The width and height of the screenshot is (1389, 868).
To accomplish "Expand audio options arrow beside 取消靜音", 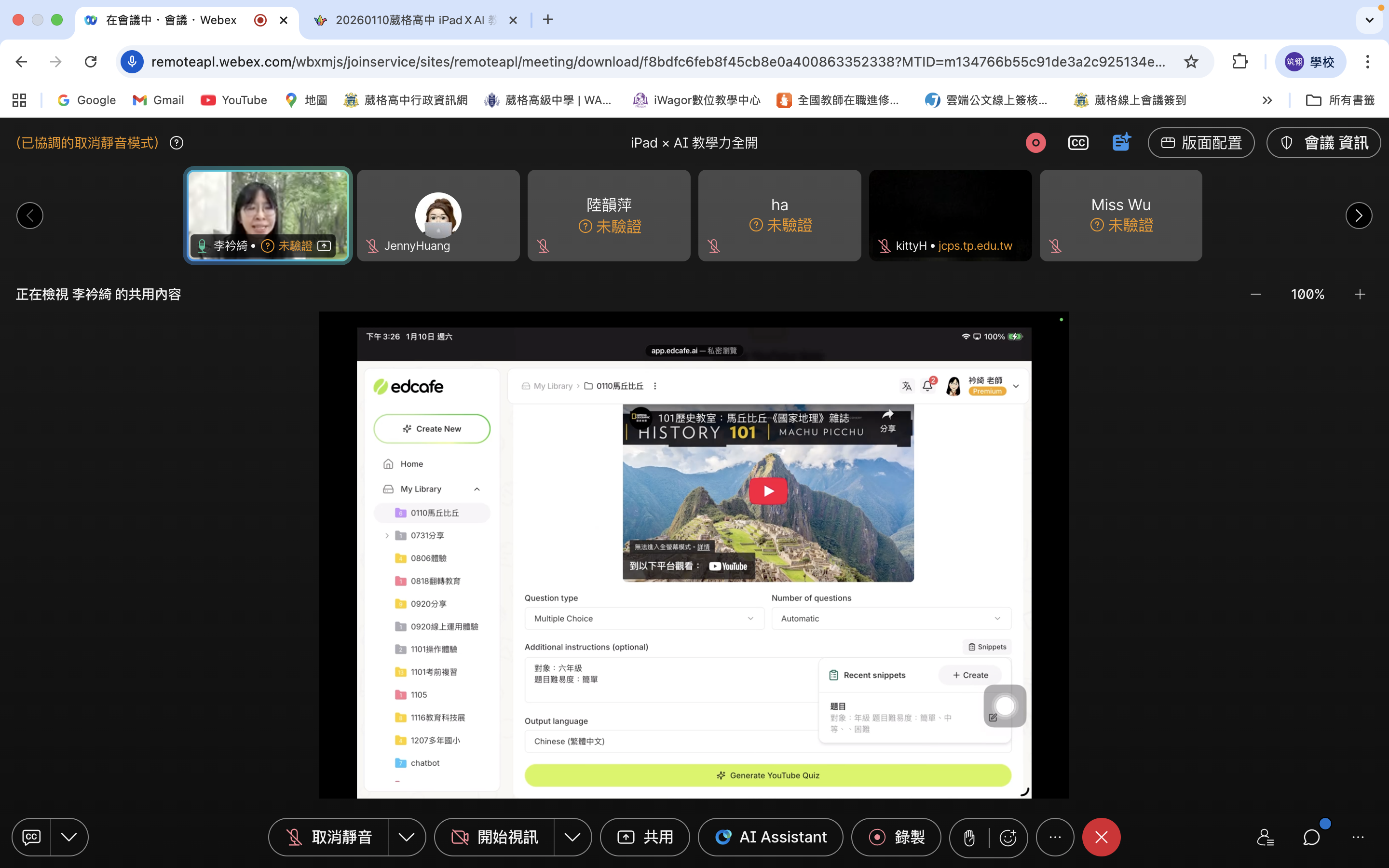I will click(407, 837).
